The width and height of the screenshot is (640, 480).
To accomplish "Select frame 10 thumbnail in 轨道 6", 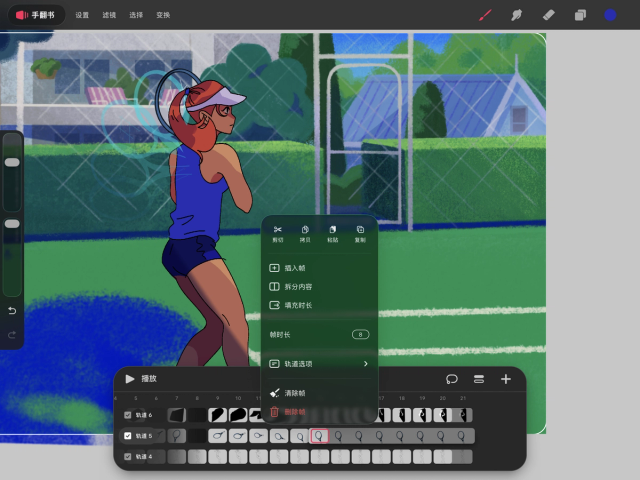I will [x=238, y=415].
